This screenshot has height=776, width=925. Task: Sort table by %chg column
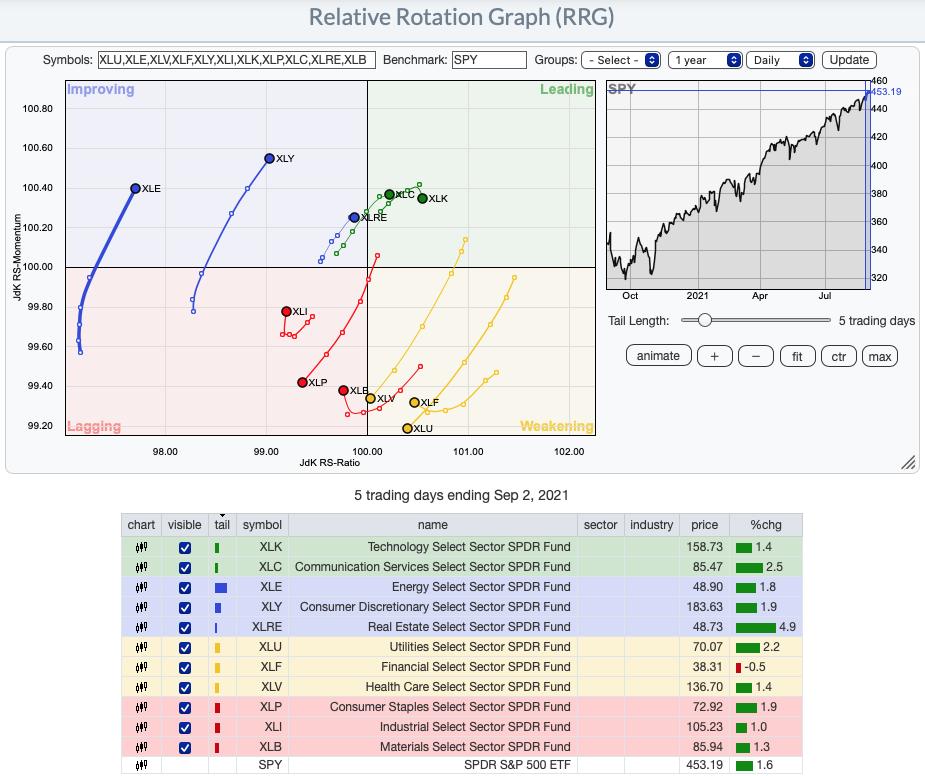click(x=766, y=525)
